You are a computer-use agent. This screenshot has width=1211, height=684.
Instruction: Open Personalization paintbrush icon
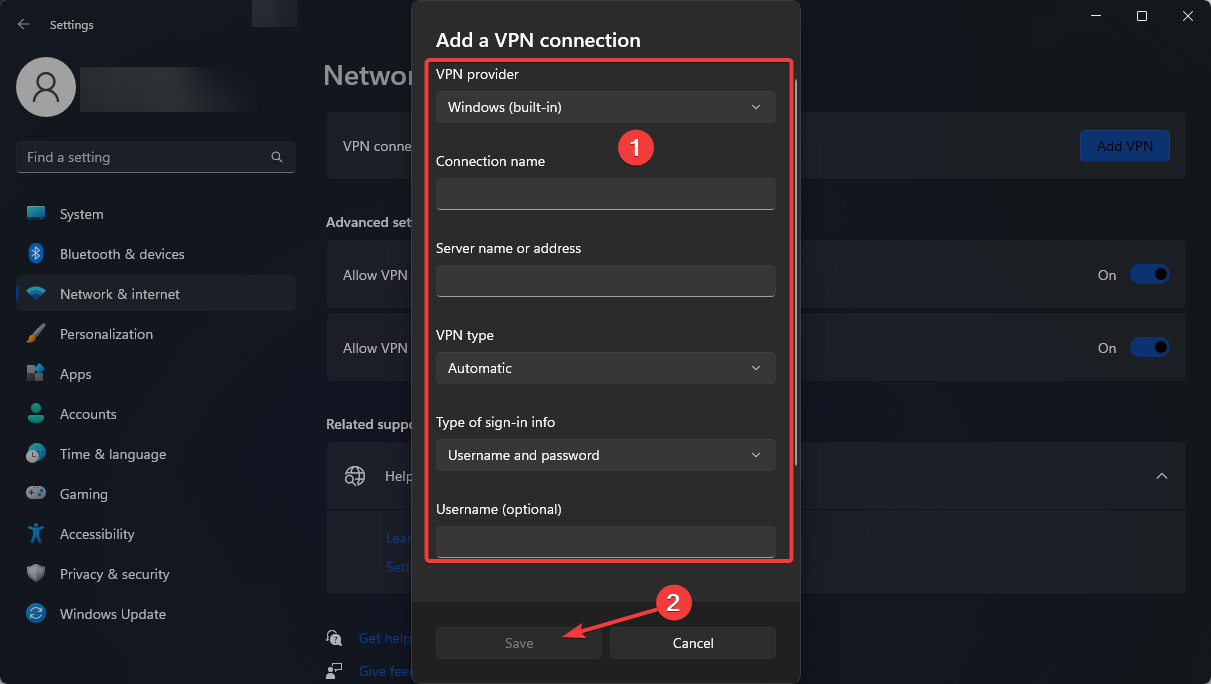pyautogui.click(x=36, y=334)
